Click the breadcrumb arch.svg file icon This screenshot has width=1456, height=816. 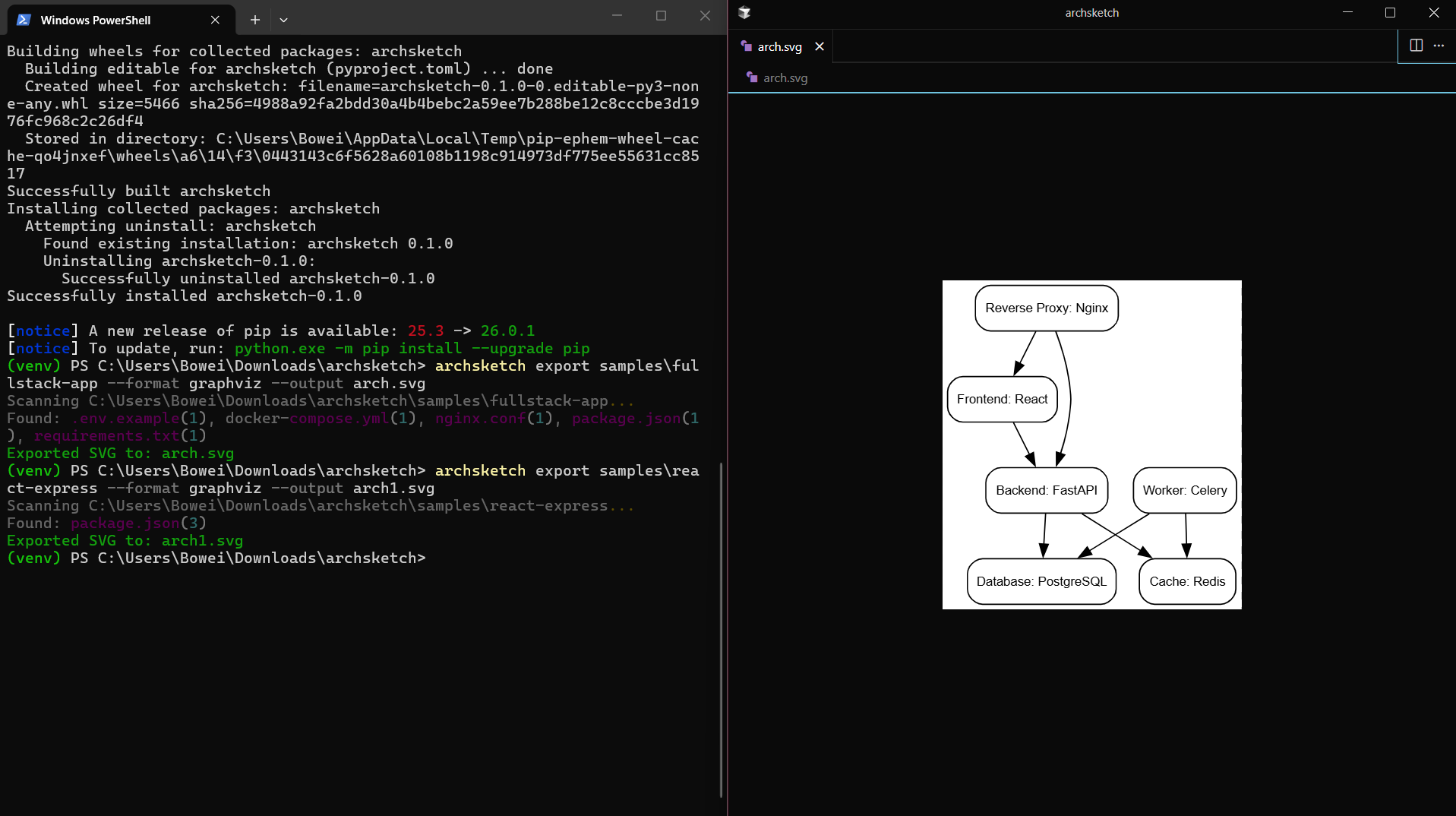click(752, 77)
